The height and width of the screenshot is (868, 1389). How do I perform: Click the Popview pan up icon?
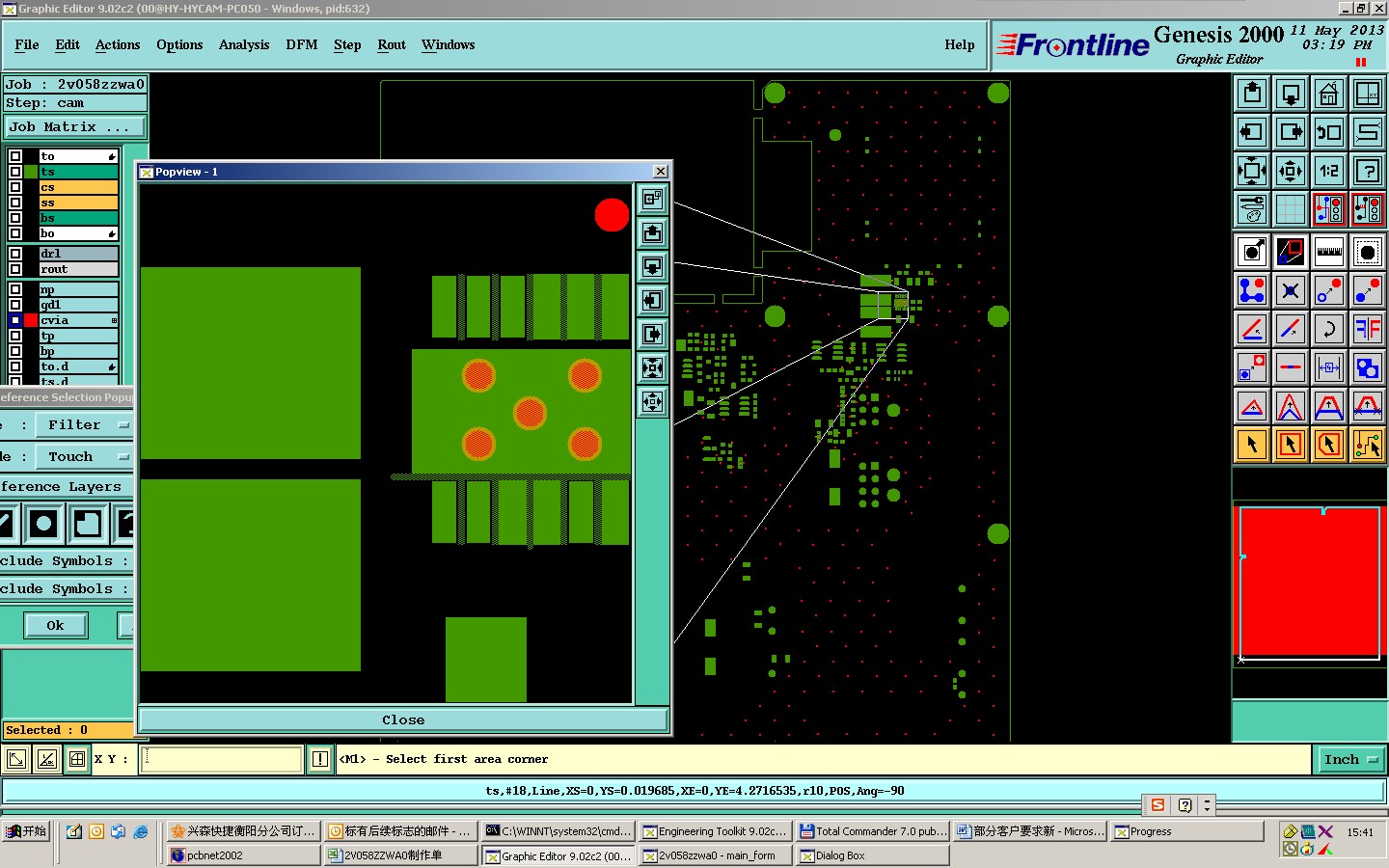tap(653, 233)
